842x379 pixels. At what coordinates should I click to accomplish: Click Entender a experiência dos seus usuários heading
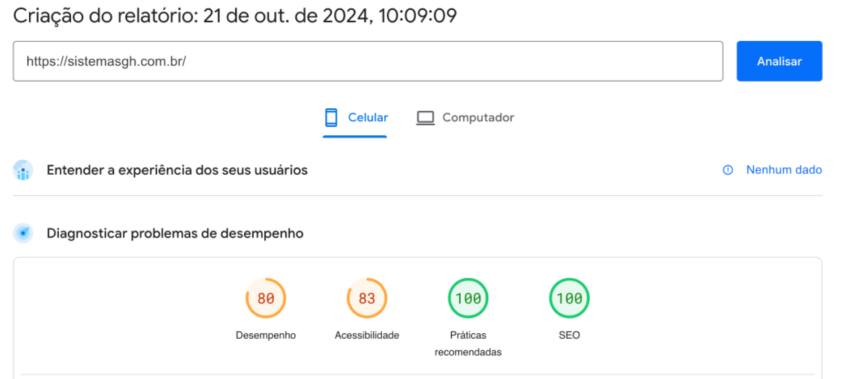[177, 170]
